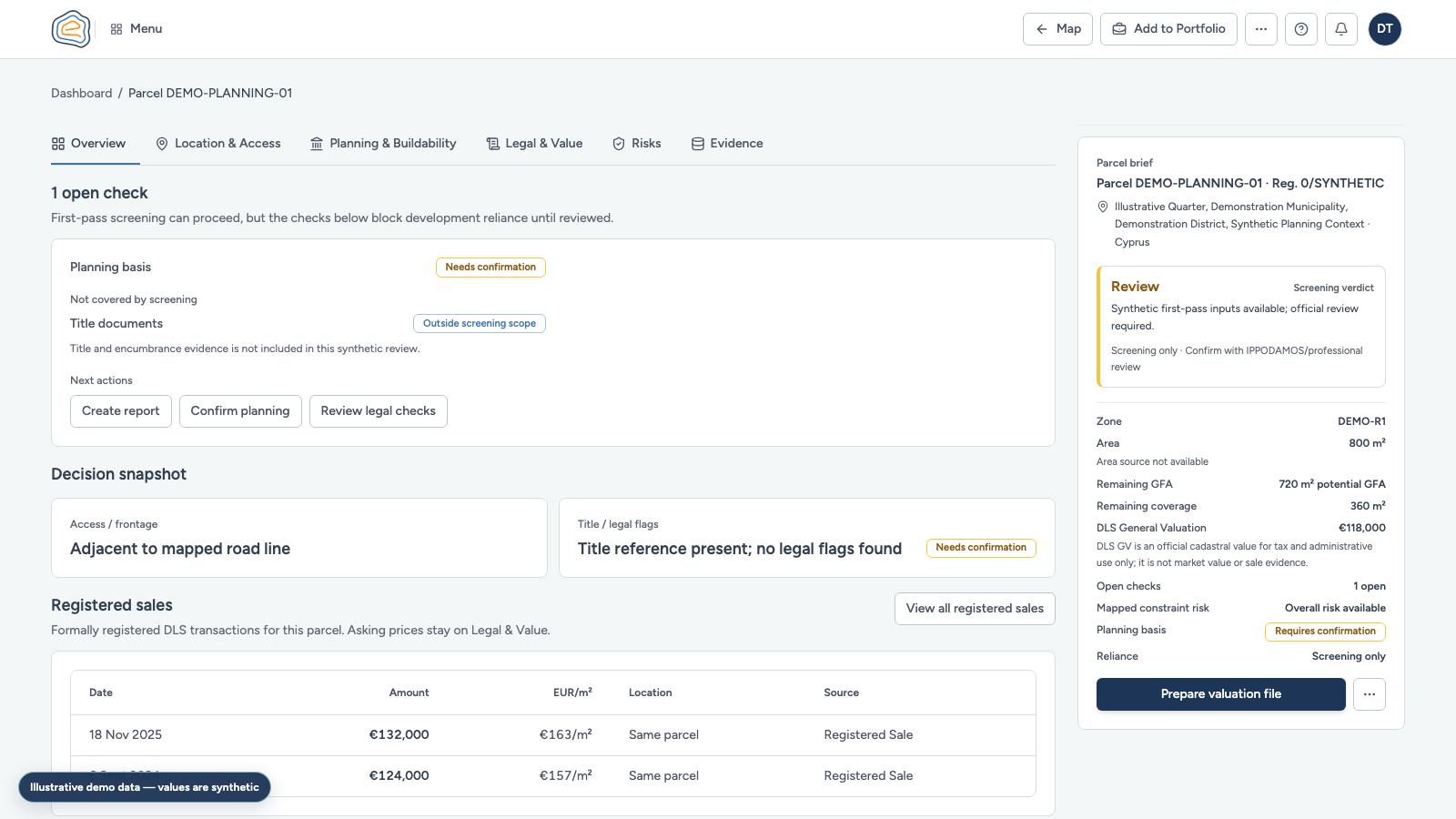Image resolution: width=1456 pixels, height=819 pixels.
Task: Click the Review screening verdict heading
Action: [1135, 287]
